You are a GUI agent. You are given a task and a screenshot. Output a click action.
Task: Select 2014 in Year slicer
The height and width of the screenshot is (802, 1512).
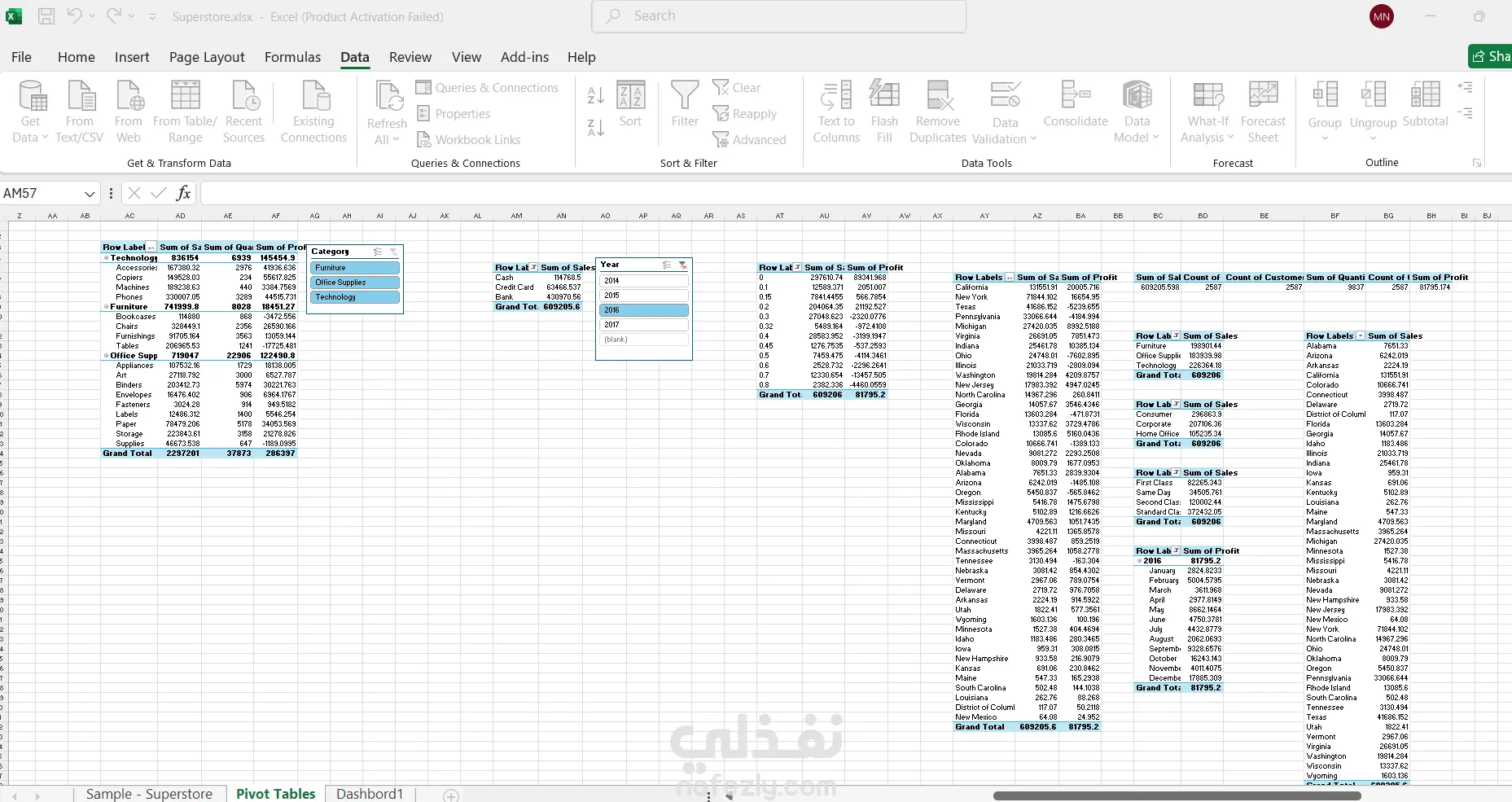(x=644, y=281)
